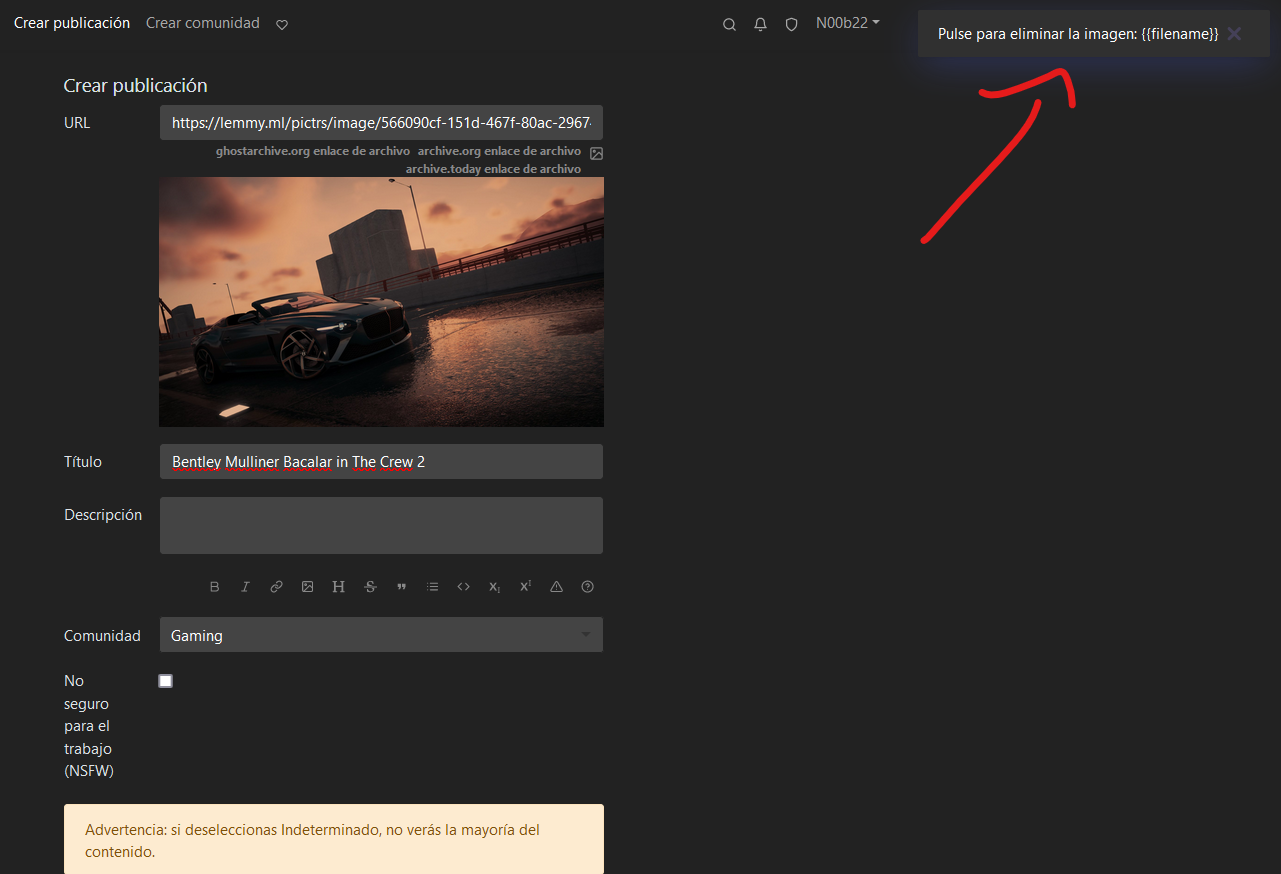Screen dimensions: 1281x874
Task: Click the upload image icon in description toolbar
Action: coord(308,587)
